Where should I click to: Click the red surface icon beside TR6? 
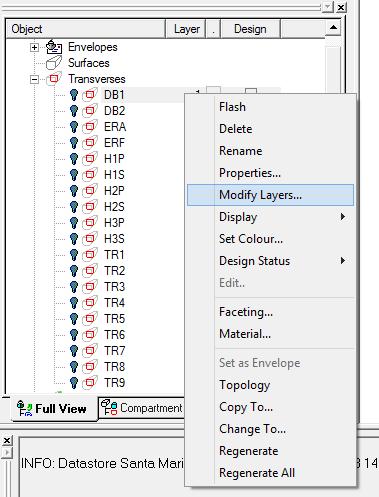(90, 335)
